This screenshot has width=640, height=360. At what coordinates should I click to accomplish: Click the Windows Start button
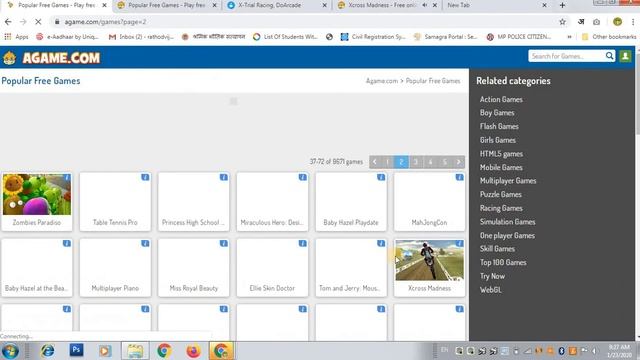pyautogui.click(x=10, y=351)
